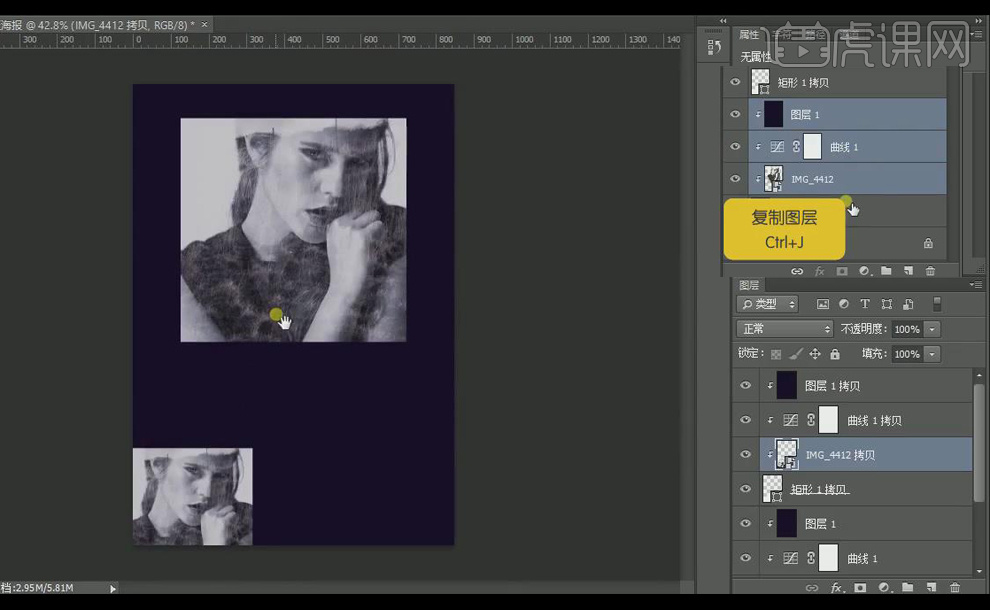
Task: Hide the IMG_4412 拷贝 layer
Action: pyautogui.click(x=745, y=455)
